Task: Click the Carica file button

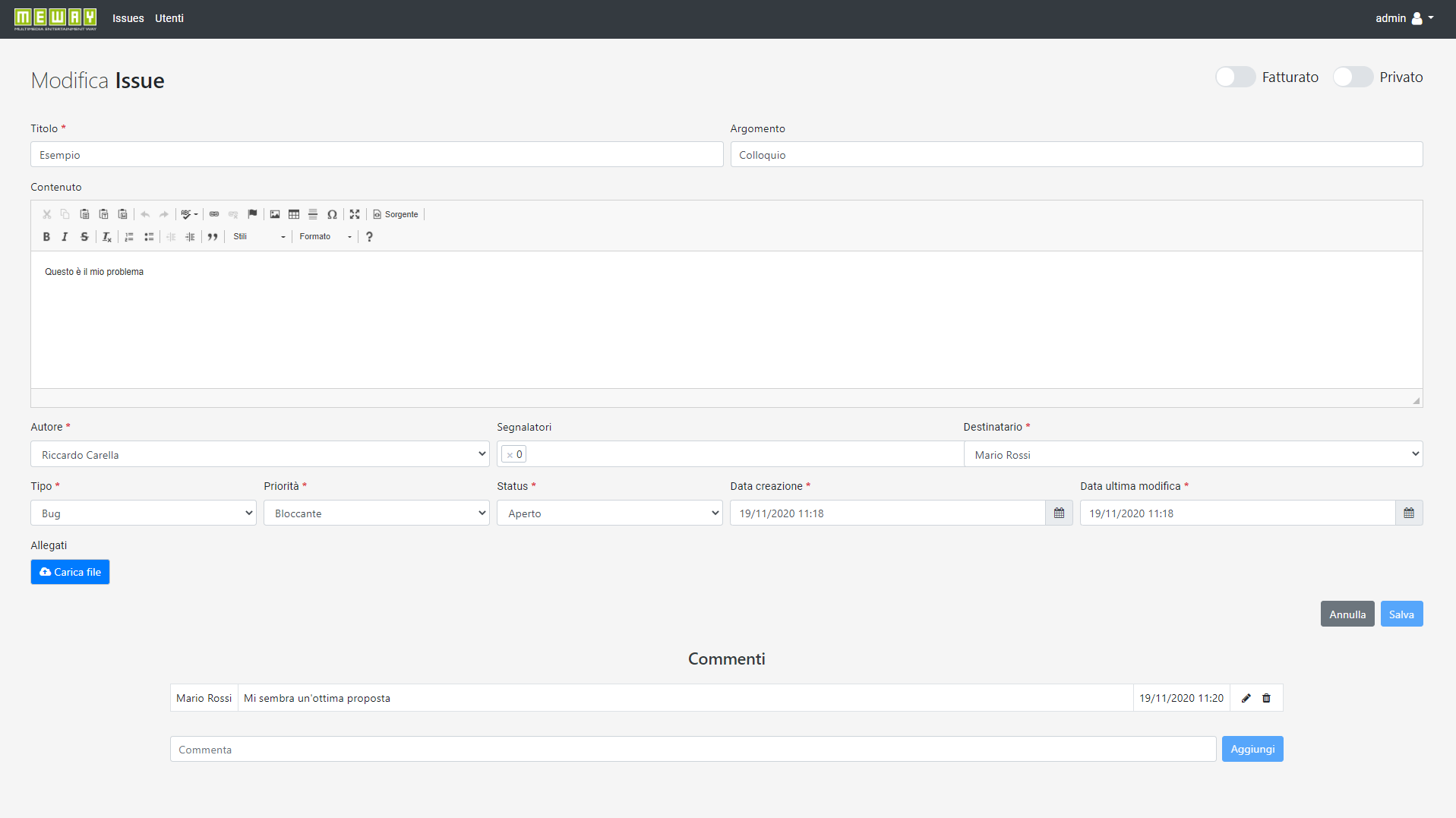Action: [x=70, y=571]
